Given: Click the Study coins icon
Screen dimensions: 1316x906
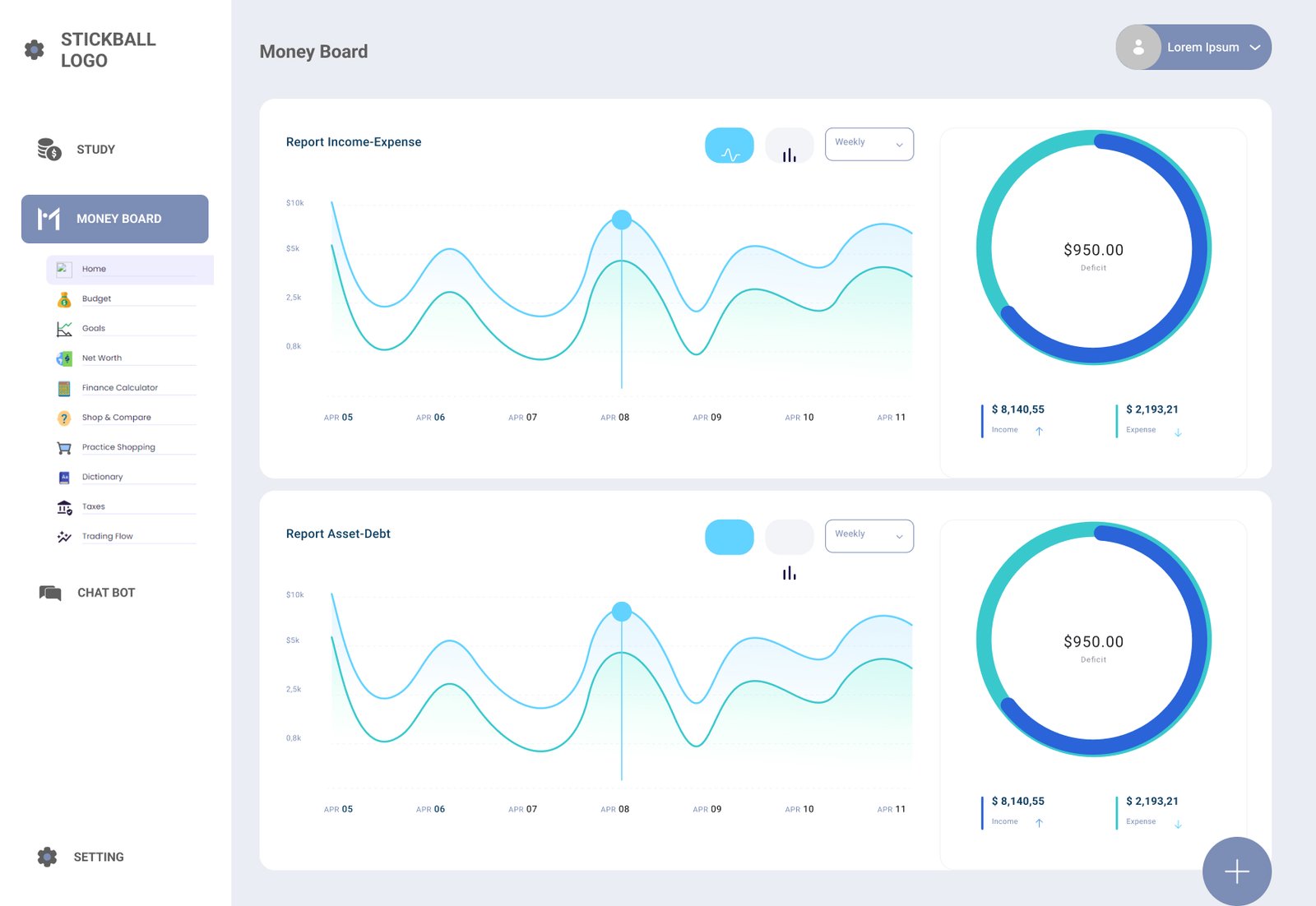Looking at the screenshot, I should [49, 150].
